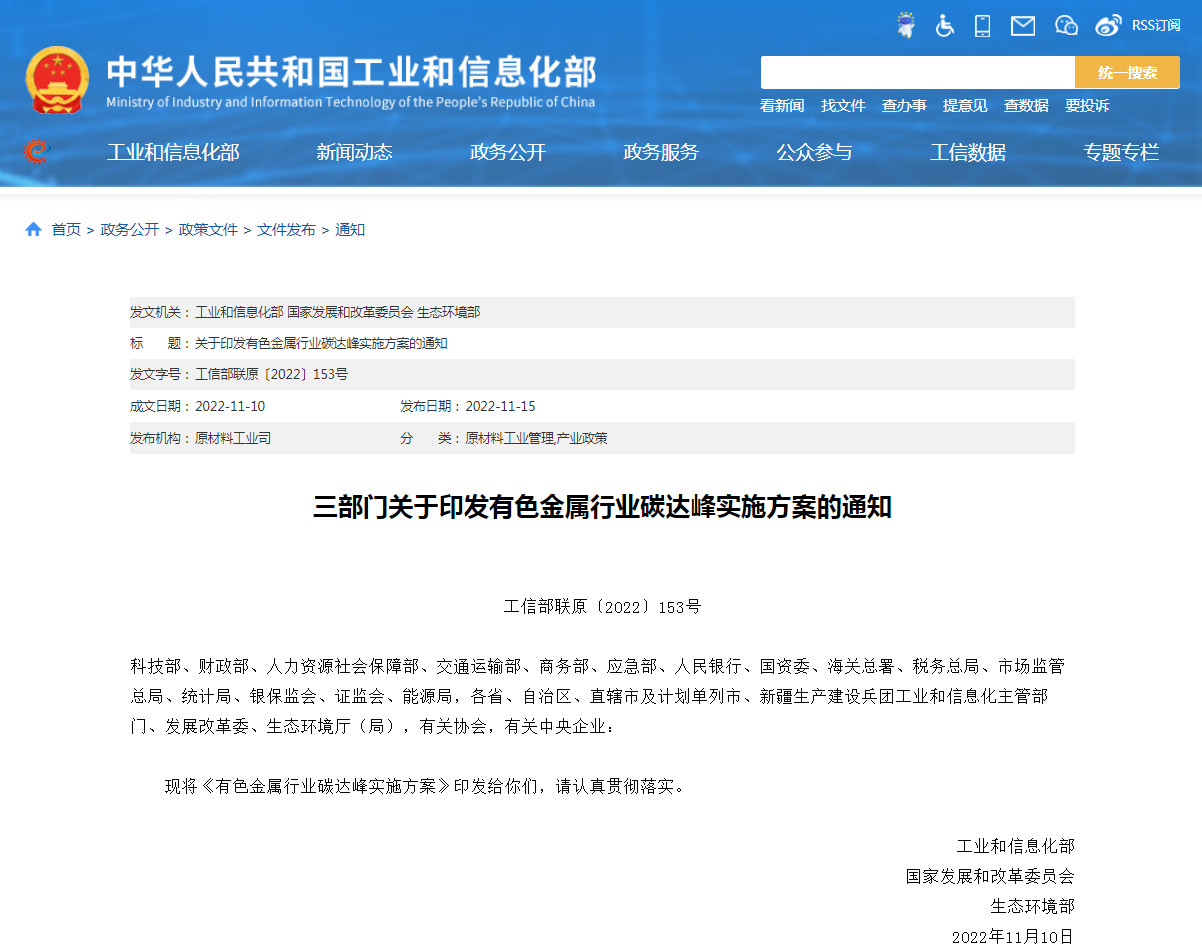Select the 政务服务 navigation item

661,152
